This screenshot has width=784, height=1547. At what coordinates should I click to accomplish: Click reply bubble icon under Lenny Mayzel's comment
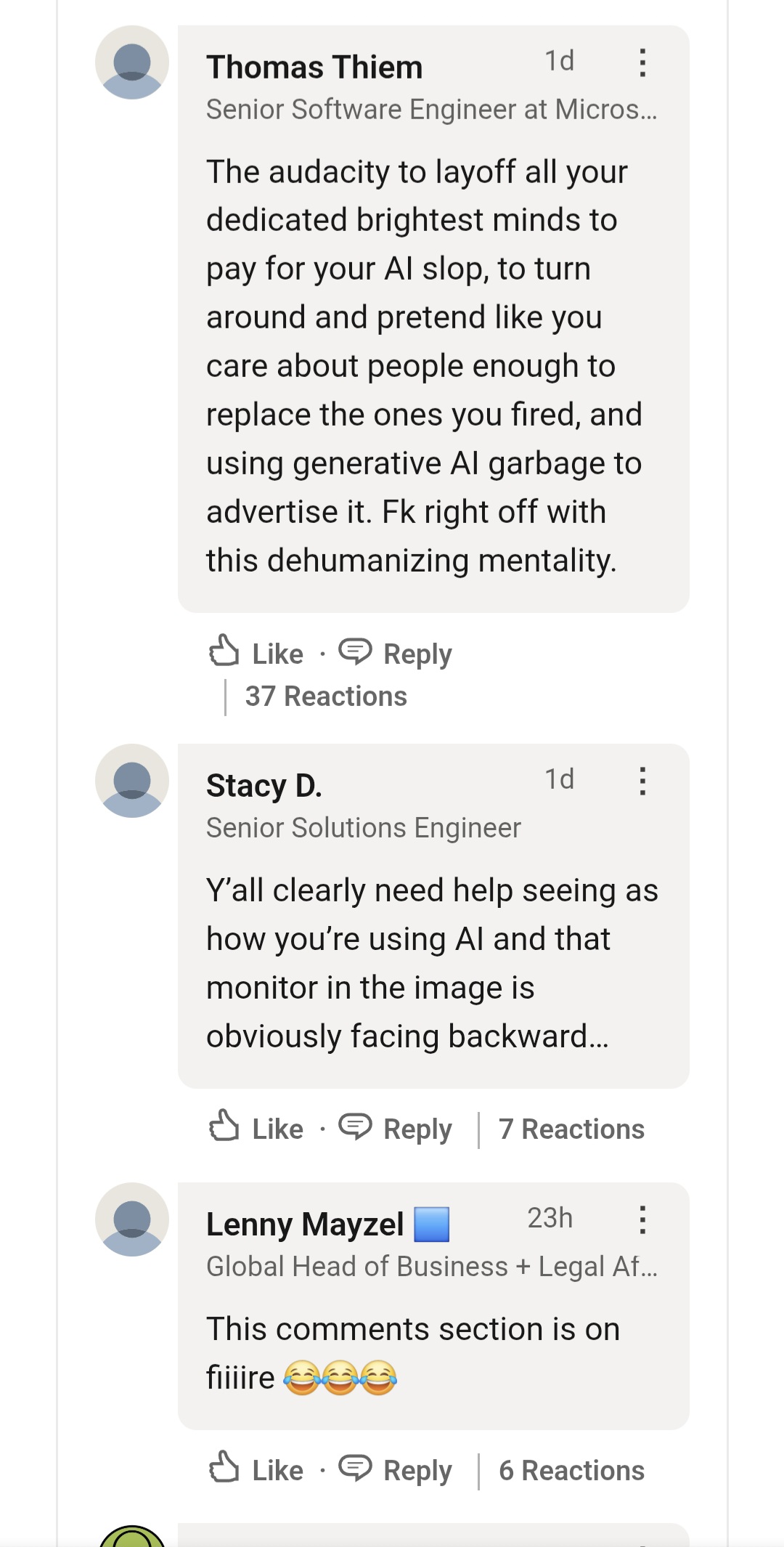tap(355, 1469)
